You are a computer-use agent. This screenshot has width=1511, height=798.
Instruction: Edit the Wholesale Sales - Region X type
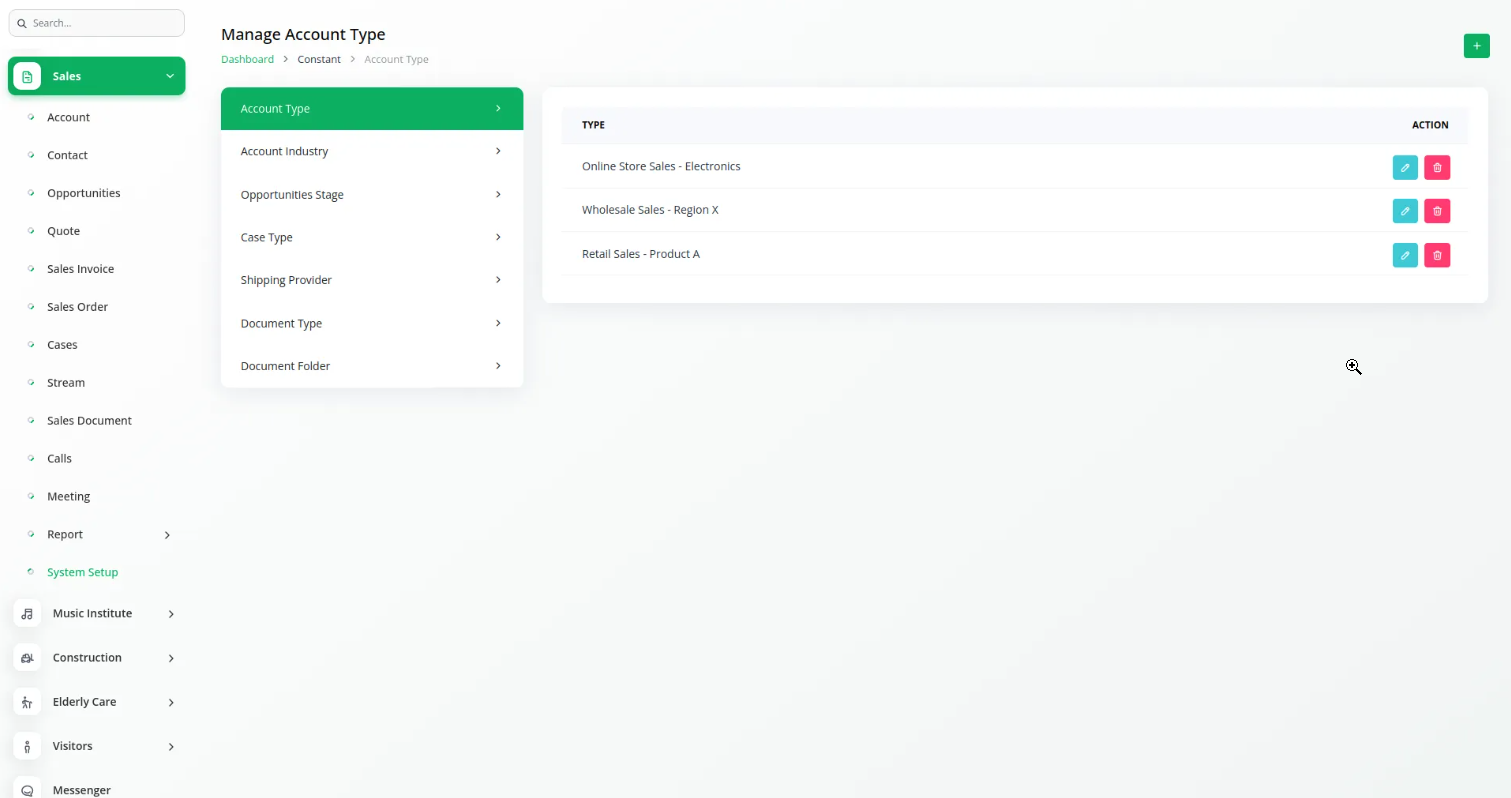1405,211
